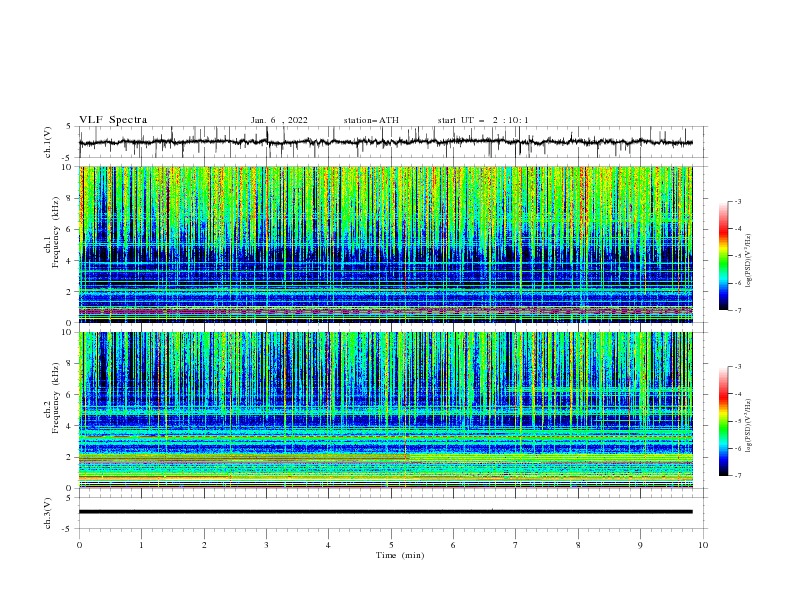Click the ch.1 voltage waveform trace
Image resolution: width=792 pixels, height=612 pixels.
pos(385,142)
